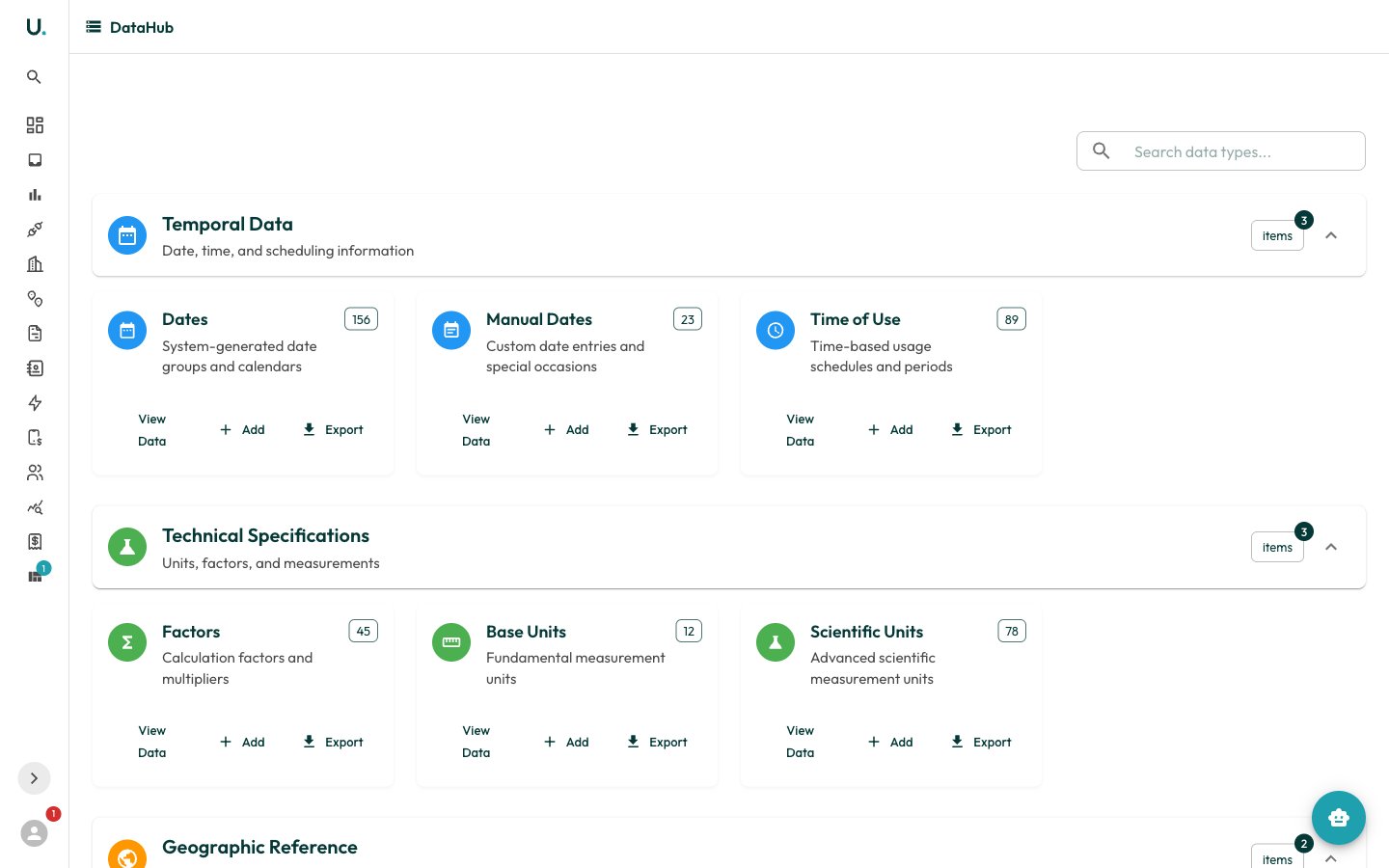View Data for Base Units
The height and width of the screenshot is (868, 1389).
coord(477,742)
